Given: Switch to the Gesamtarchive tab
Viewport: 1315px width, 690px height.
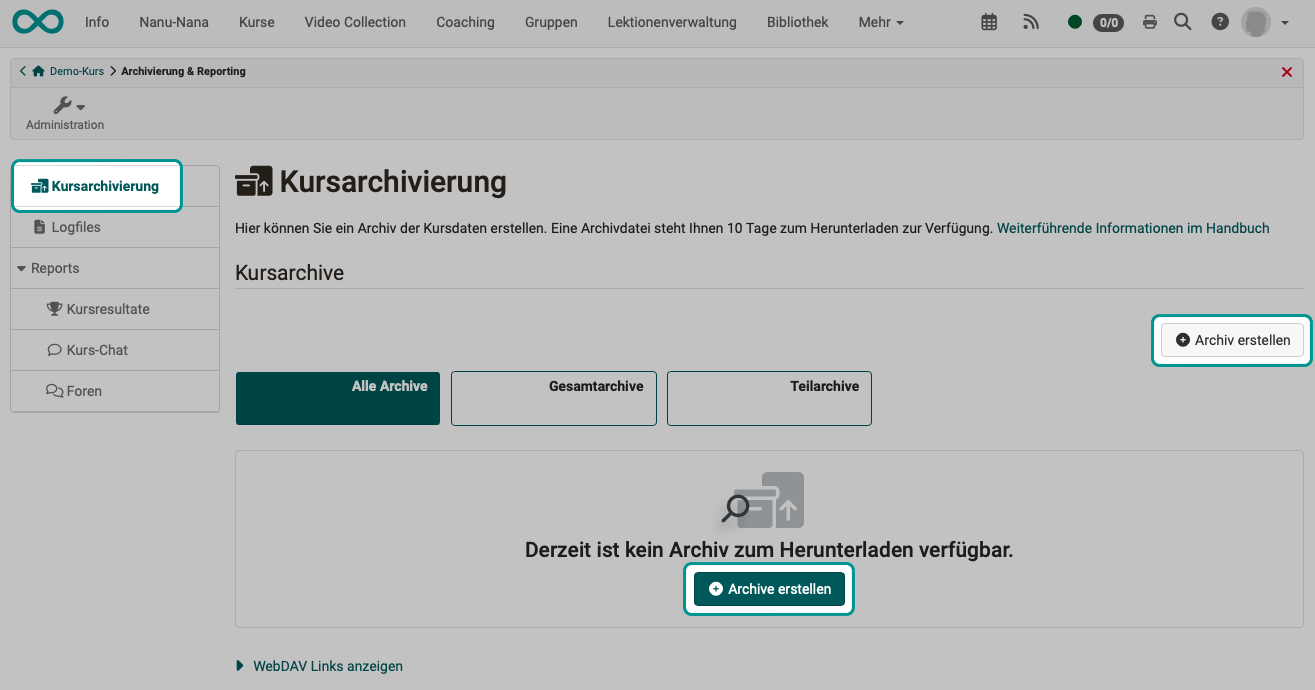Looking at the screenshot, I should click(x=554, y=398).
